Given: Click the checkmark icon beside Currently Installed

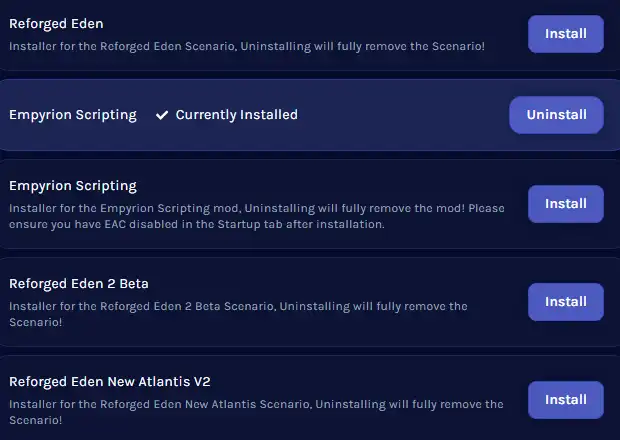Looking at the screenshot, I should (162, 115).
